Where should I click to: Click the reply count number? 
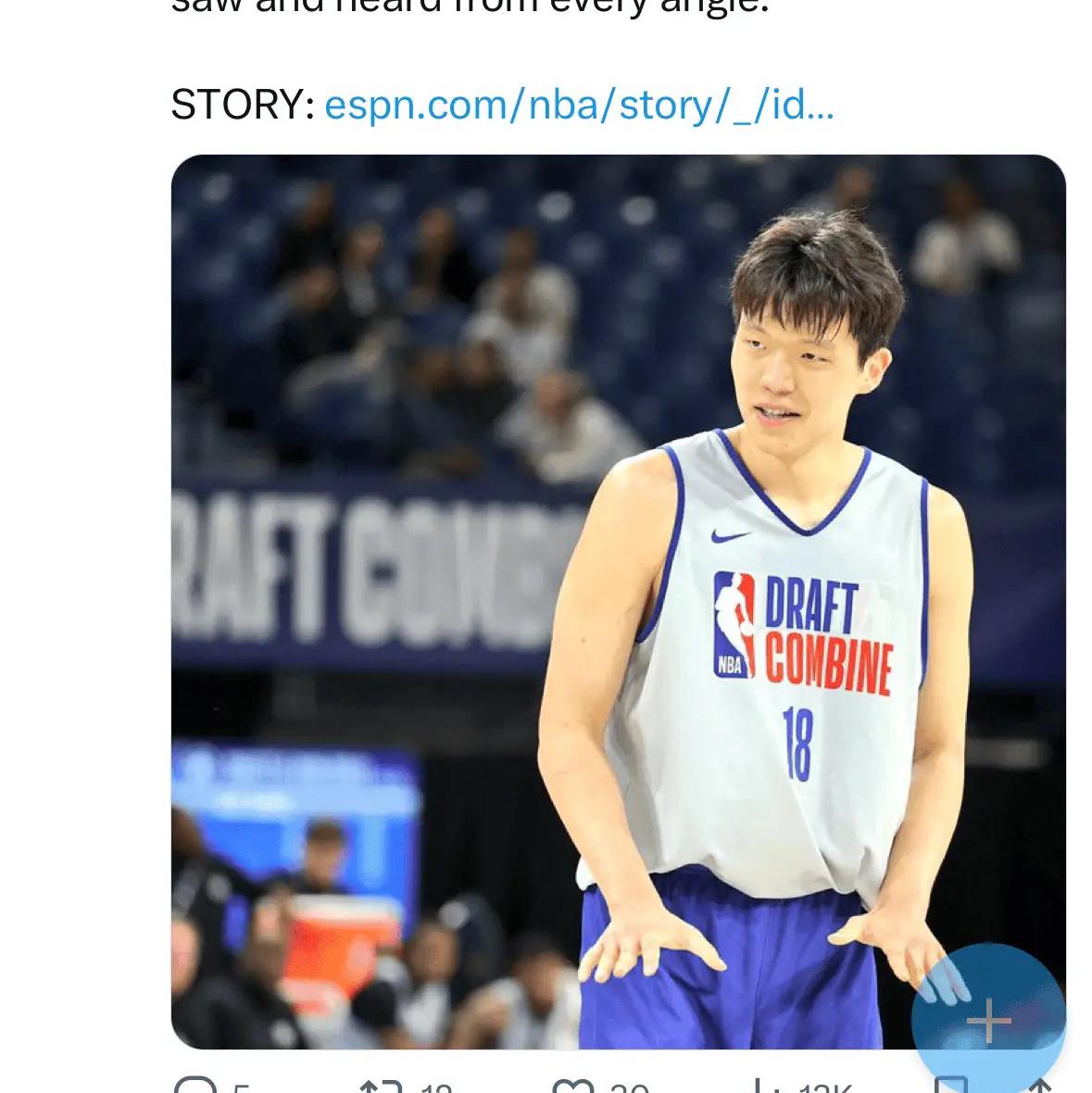(x=241, y=1088)
